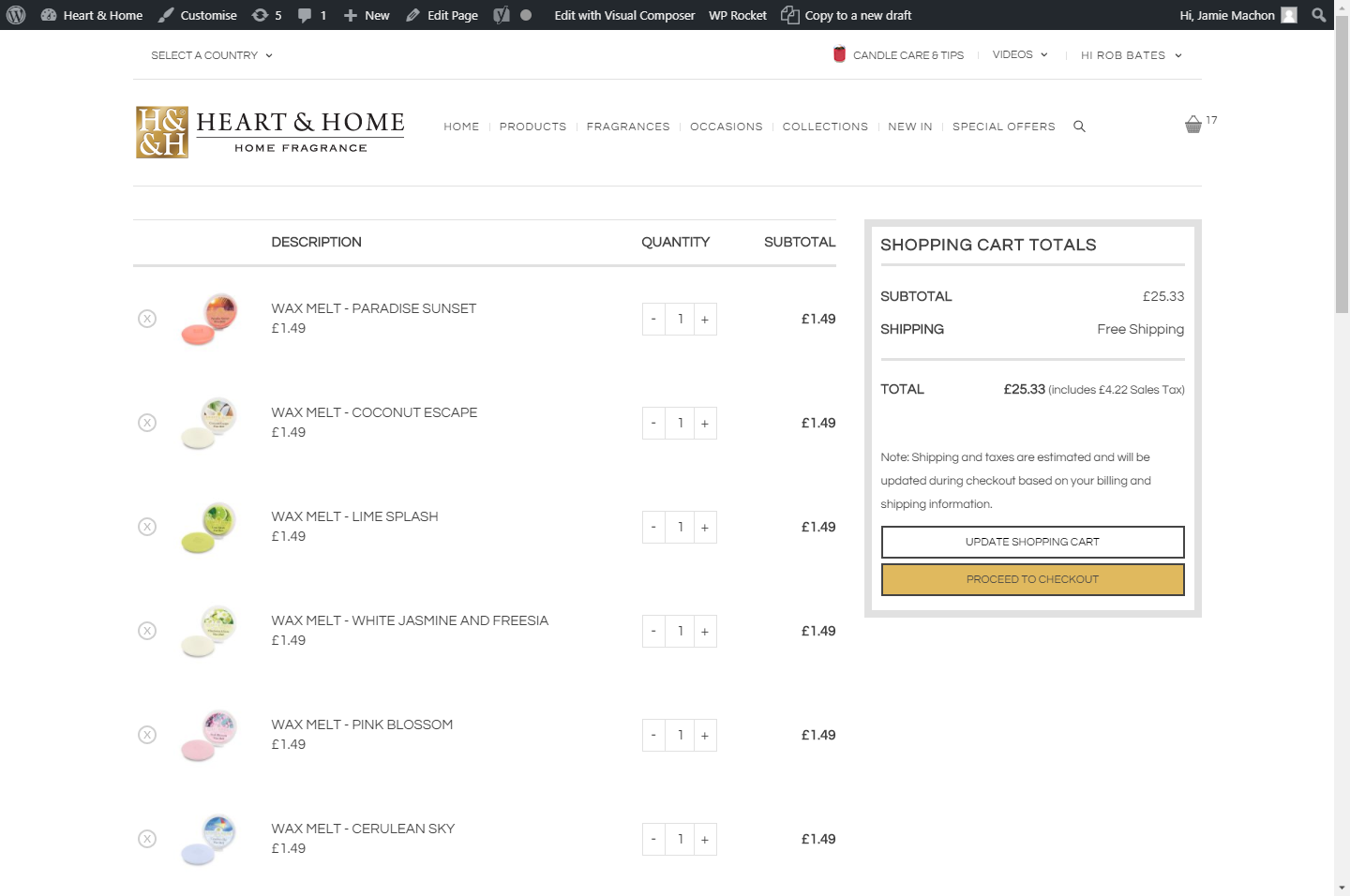Click the Customise paintbrush icon
1350x896 pixels.
coord(166,15)
